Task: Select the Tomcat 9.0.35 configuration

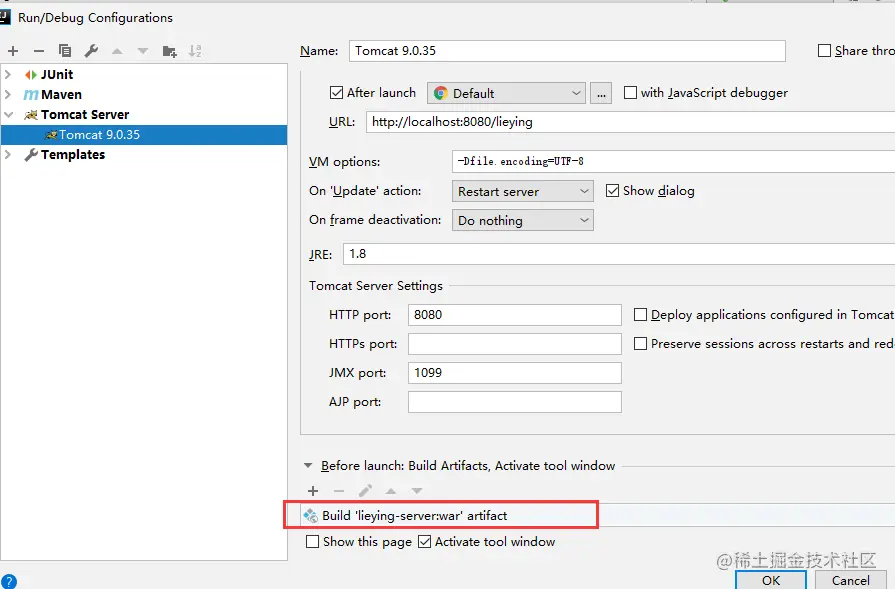Action: click(x=144, y=135)
